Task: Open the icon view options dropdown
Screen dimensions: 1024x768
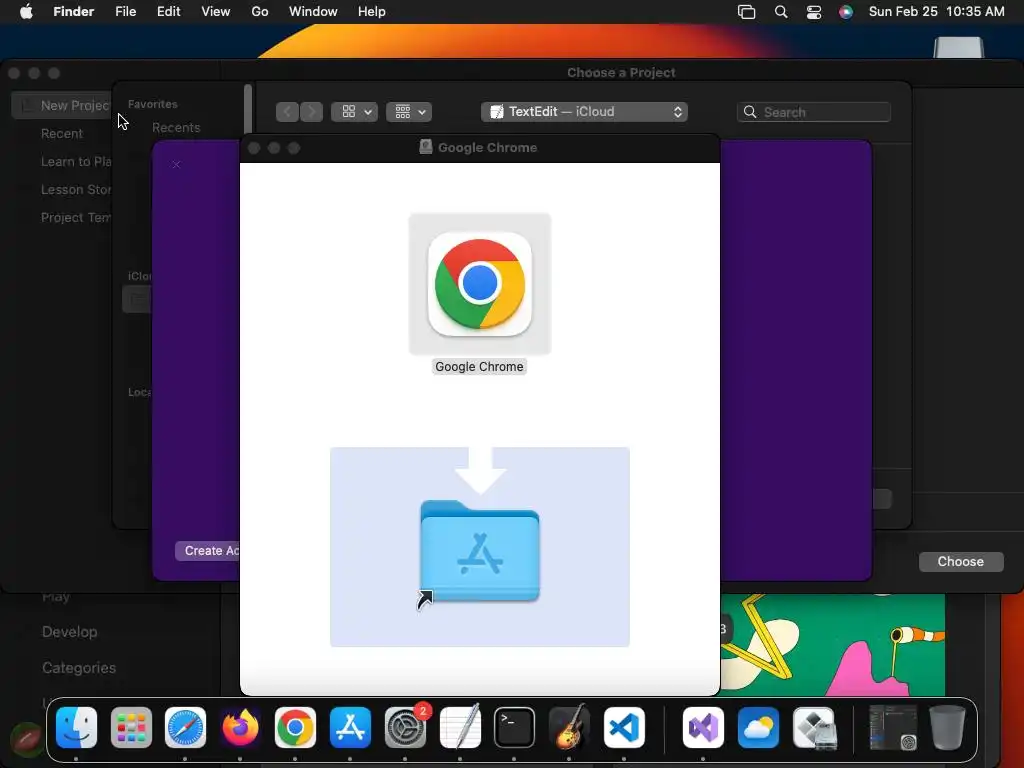Action: (354, 112)
